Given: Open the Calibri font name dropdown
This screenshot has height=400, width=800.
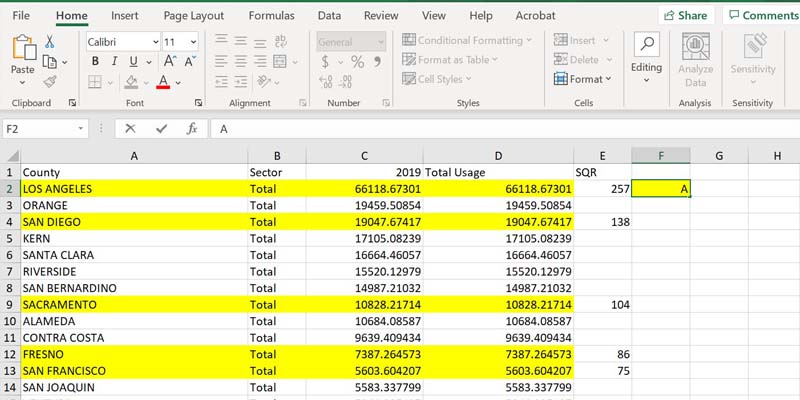Looking at the screenshot, I should click(154, 42).
